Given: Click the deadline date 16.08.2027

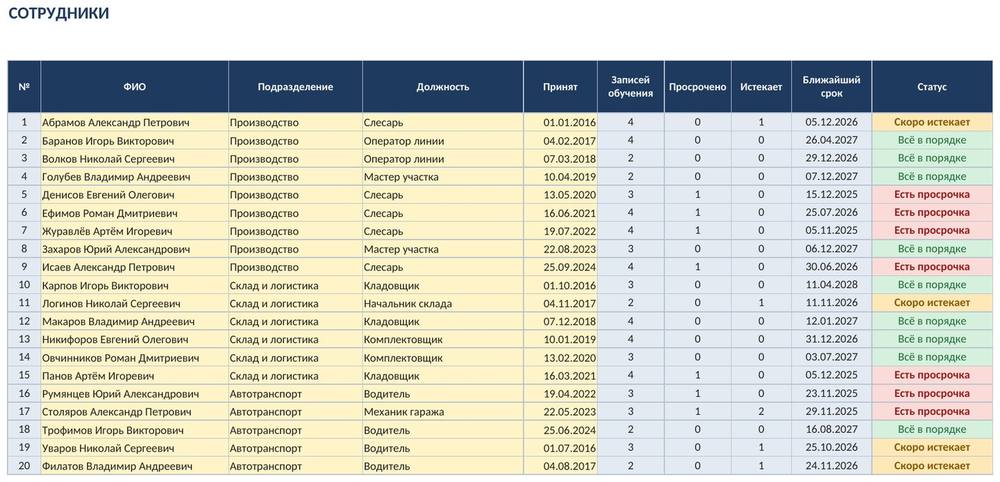Looking at the screenshot, I should coord(832,430).
